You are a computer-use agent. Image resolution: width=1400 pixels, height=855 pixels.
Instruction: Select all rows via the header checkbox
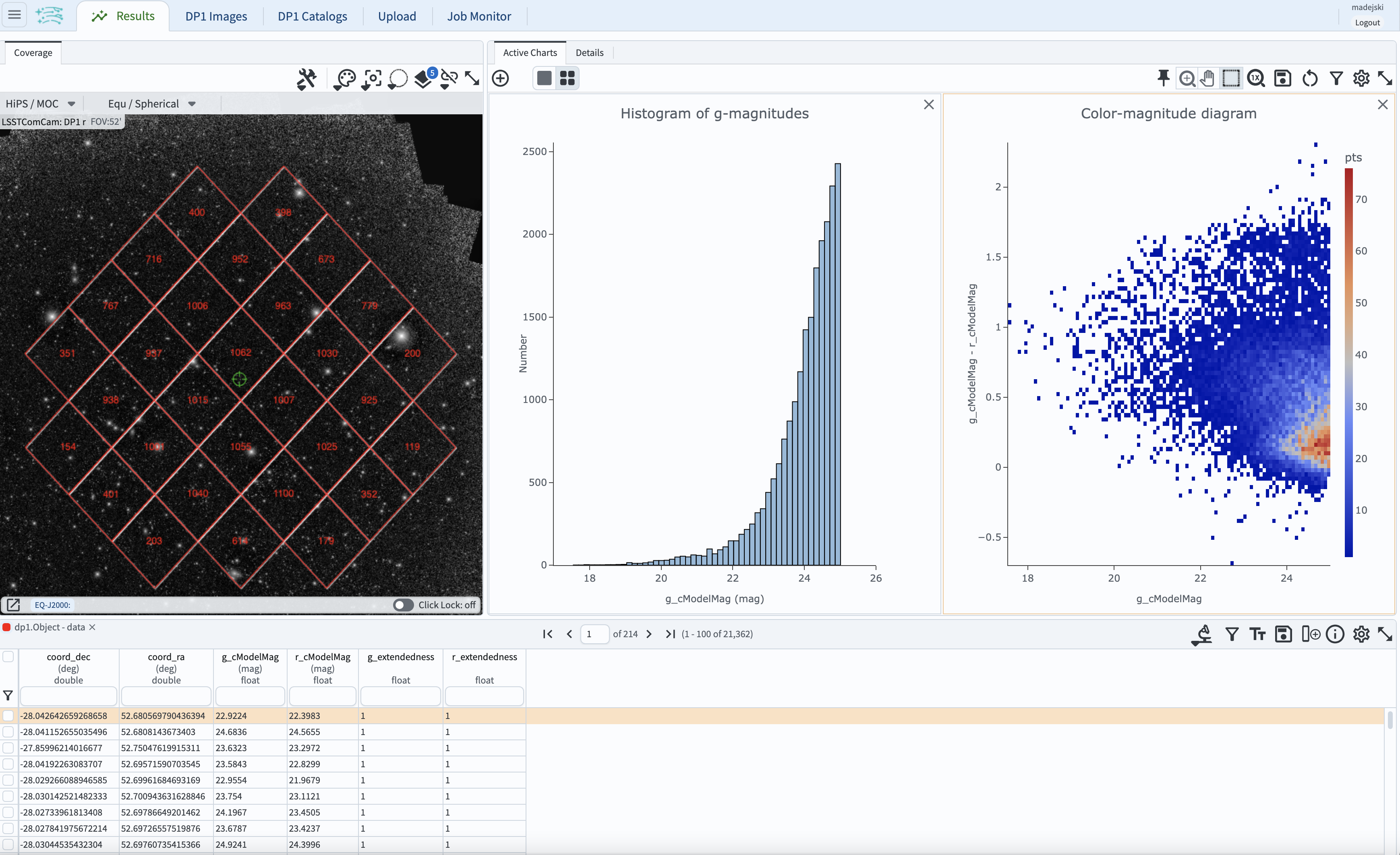(x=8, y=656)
